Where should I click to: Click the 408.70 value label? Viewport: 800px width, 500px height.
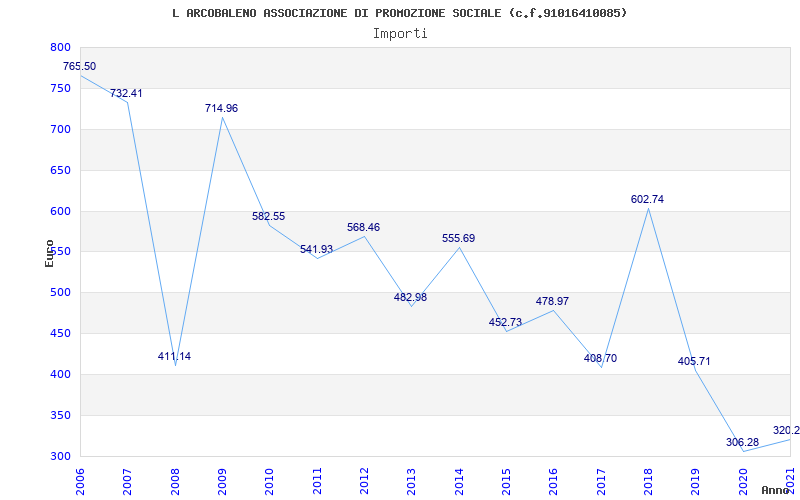click(600, 358)
